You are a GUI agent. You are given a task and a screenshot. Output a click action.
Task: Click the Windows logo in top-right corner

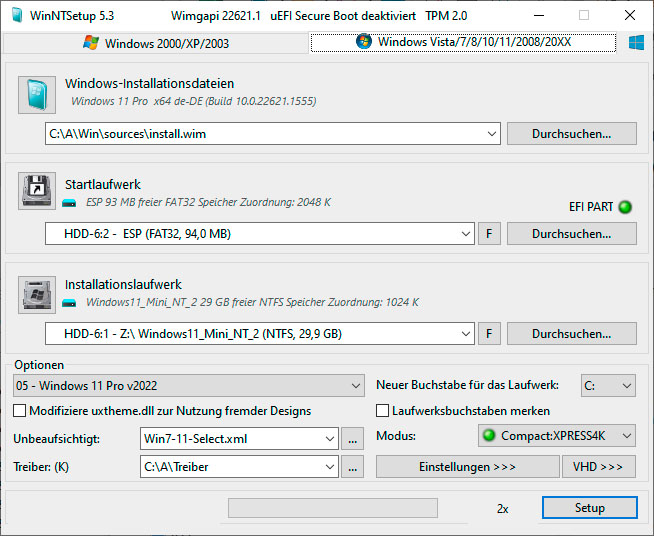pyautogui.click(x=636, y=43)
